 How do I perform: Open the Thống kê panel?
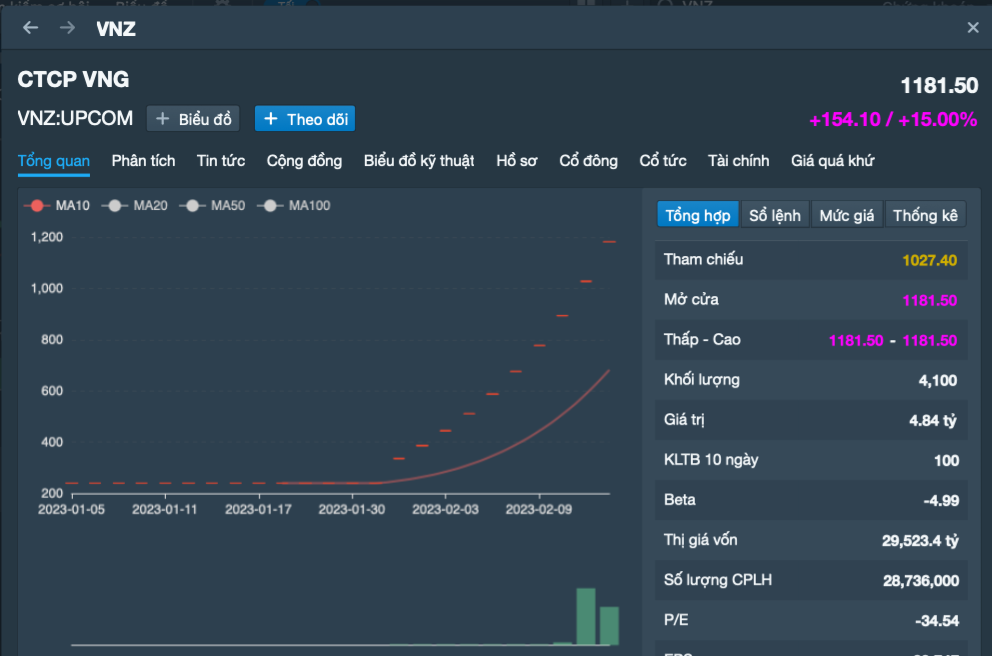click(x=925, y=215)
